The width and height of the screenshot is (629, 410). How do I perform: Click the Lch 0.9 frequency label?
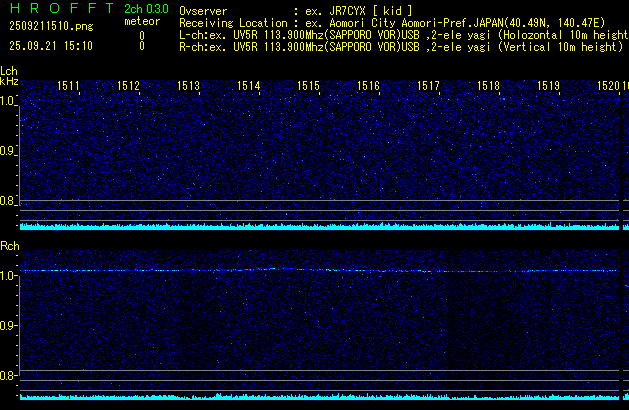(x=9, y=151)
